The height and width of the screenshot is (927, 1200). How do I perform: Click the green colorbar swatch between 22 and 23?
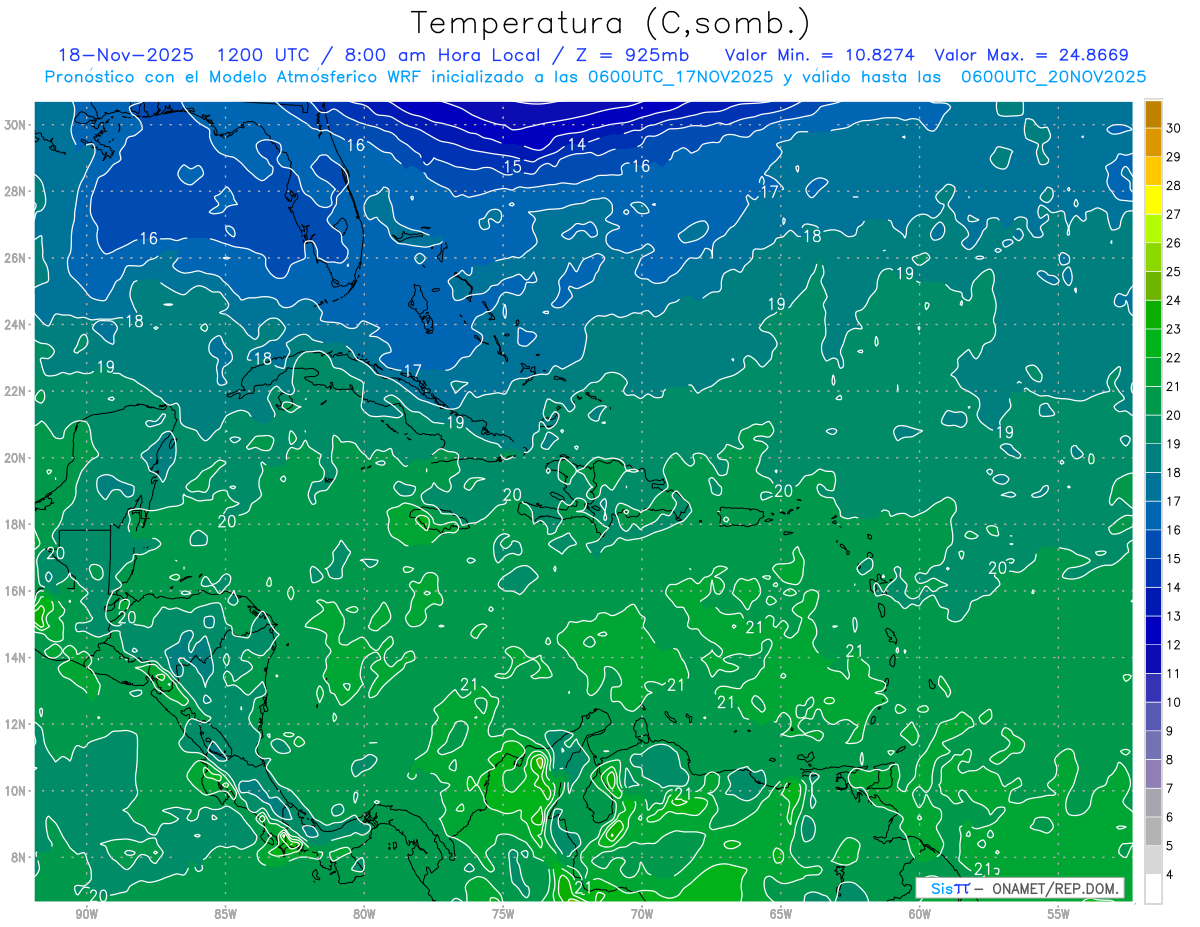[1153, 343]
